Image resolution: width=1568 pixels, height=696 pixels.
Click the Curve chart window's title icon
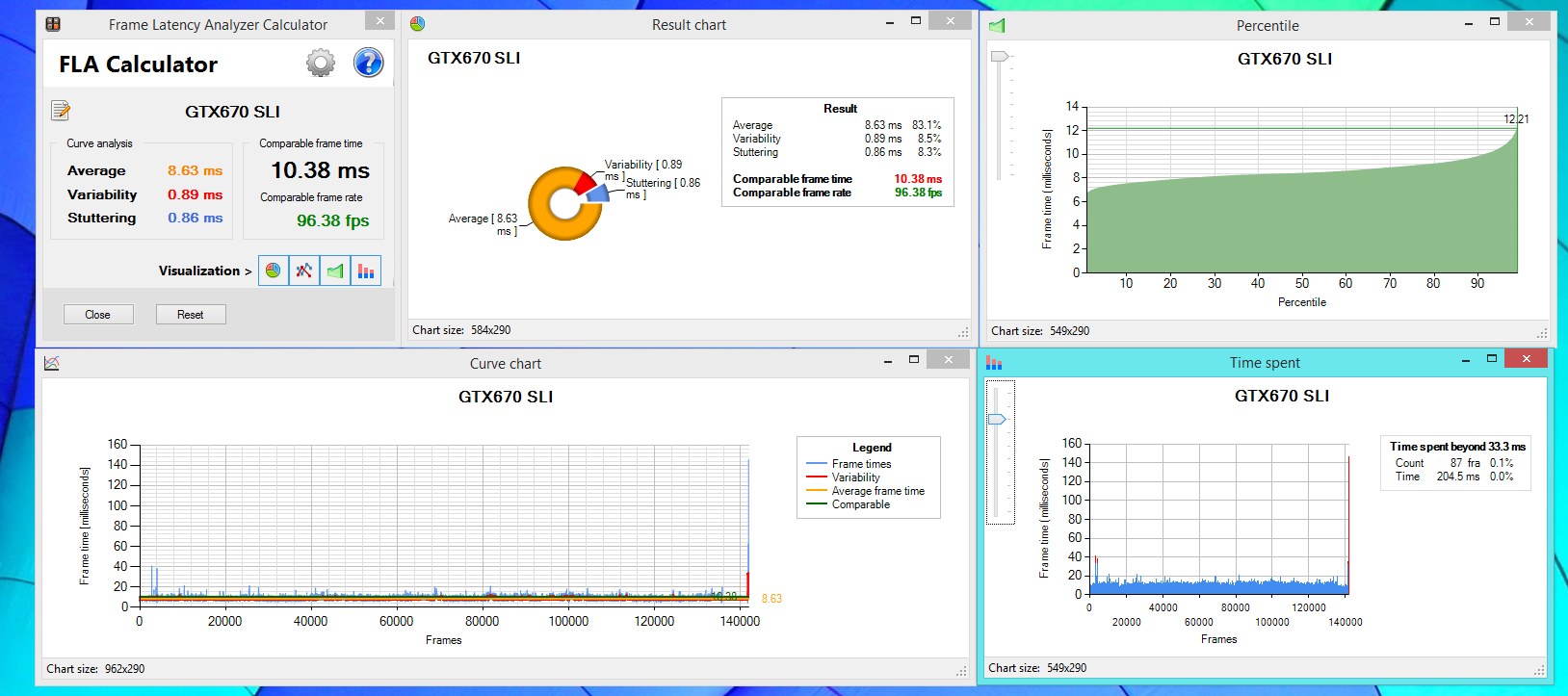[52, 363]
